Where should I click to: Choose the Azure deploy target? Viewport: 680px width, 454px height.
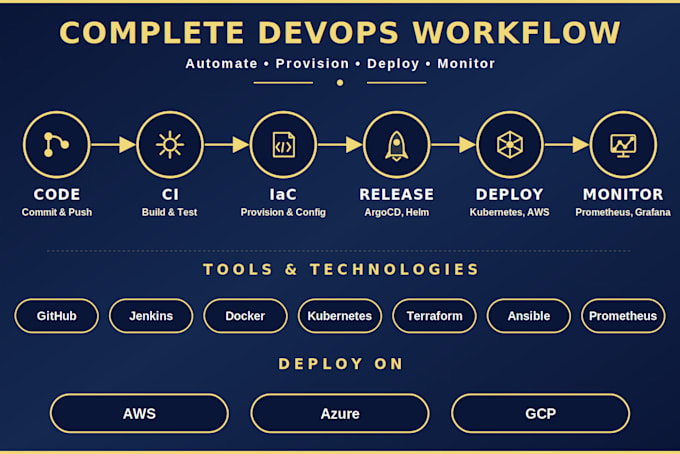click(340, 413)
